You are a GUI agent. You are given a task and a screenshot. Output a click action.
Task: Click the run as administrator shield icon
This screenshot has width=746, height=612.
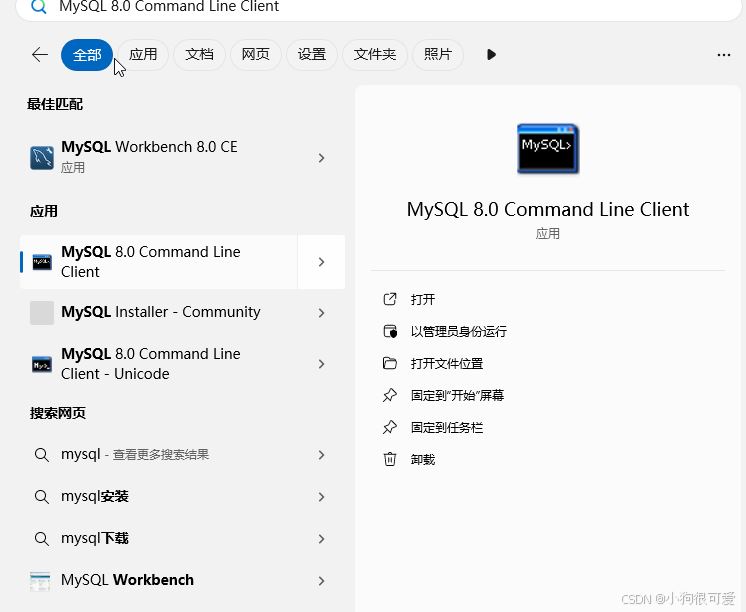[x=390, y=331]
